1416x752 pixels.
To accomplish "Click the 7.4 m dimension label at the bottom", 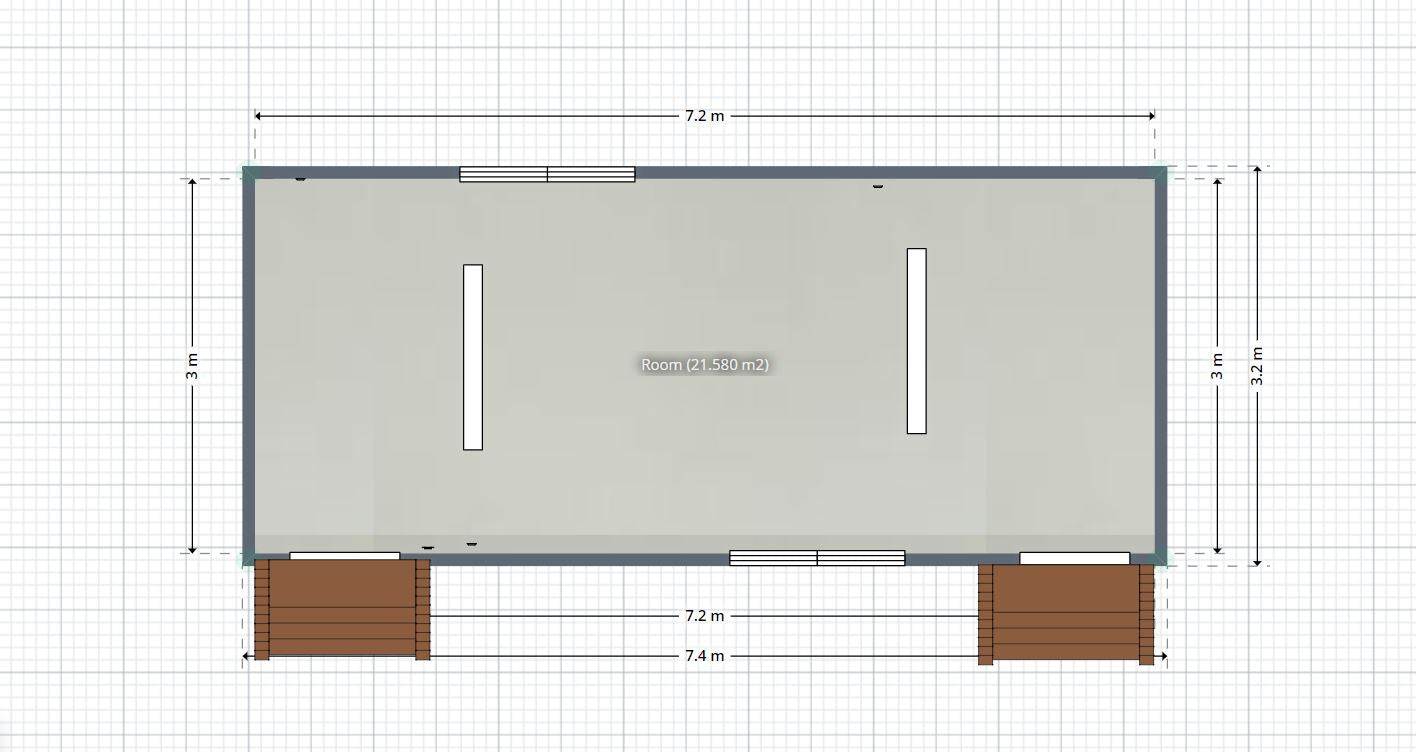I will tap(705, 655).
